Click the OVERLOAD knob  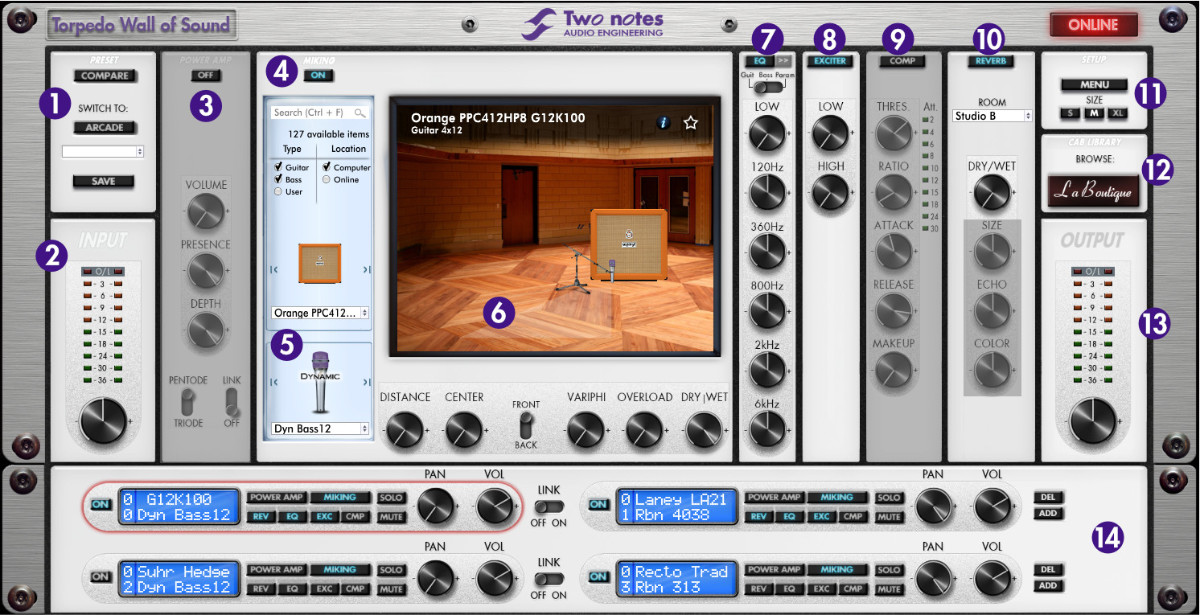point(644,430)
